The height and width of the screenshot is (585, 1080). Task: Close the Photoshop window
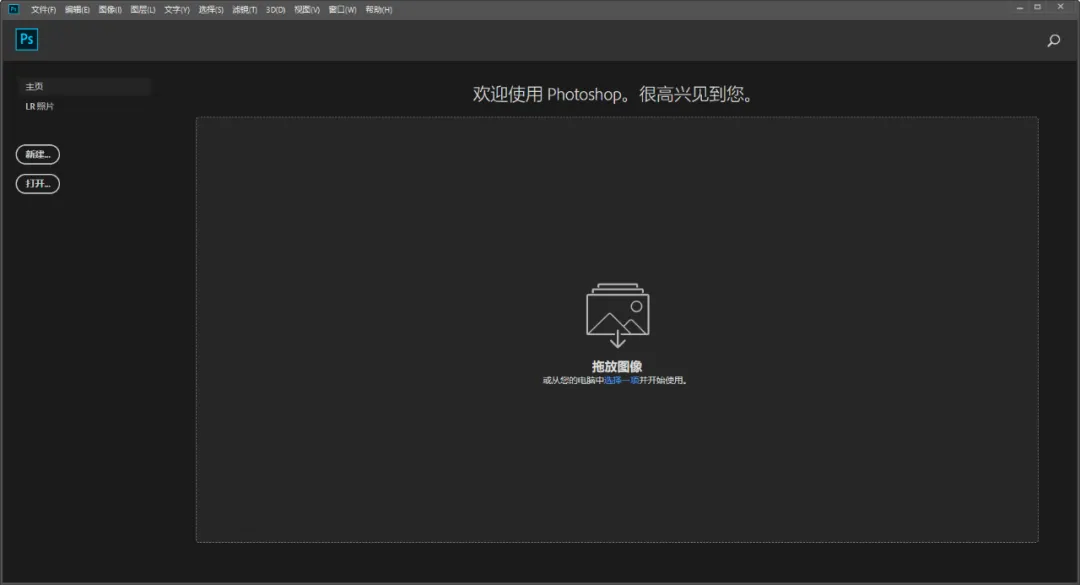(x=1060, y=8)
